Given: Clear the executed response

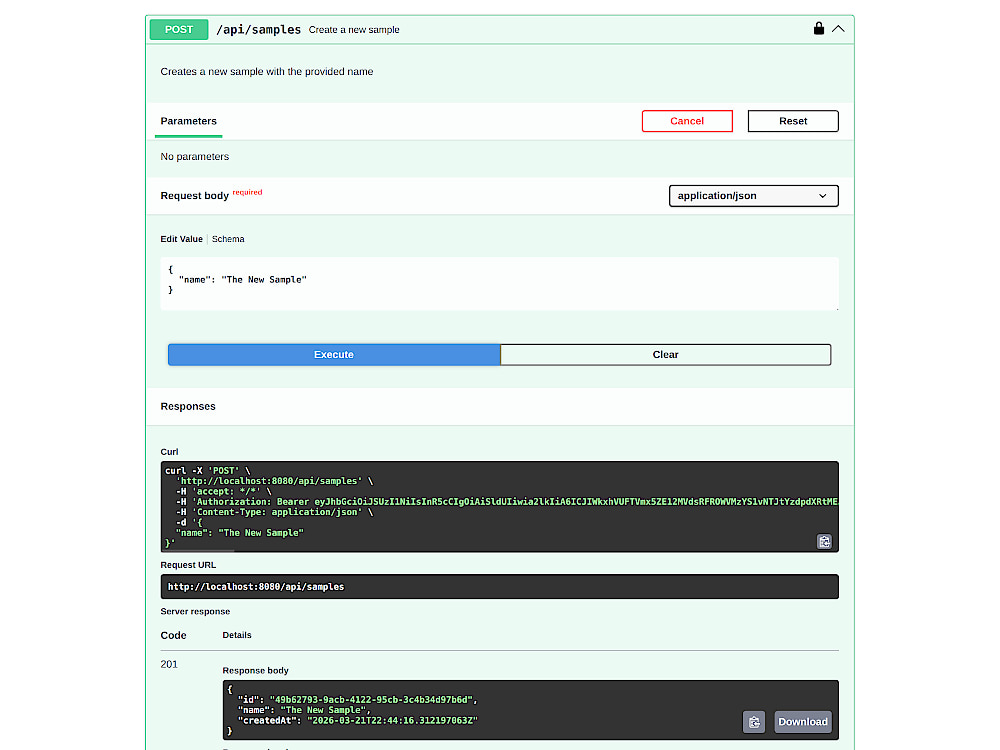Looking at the screenshot, I should click(x=665, y=355).
